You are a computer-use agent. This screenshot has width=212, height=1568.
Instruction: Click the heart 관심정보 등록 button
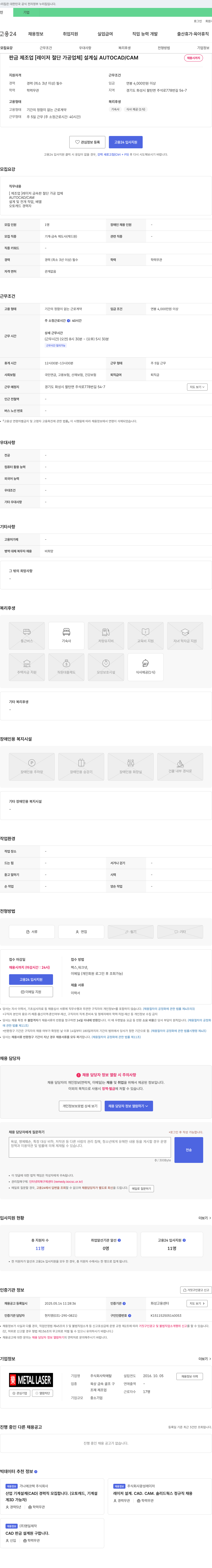87,142
